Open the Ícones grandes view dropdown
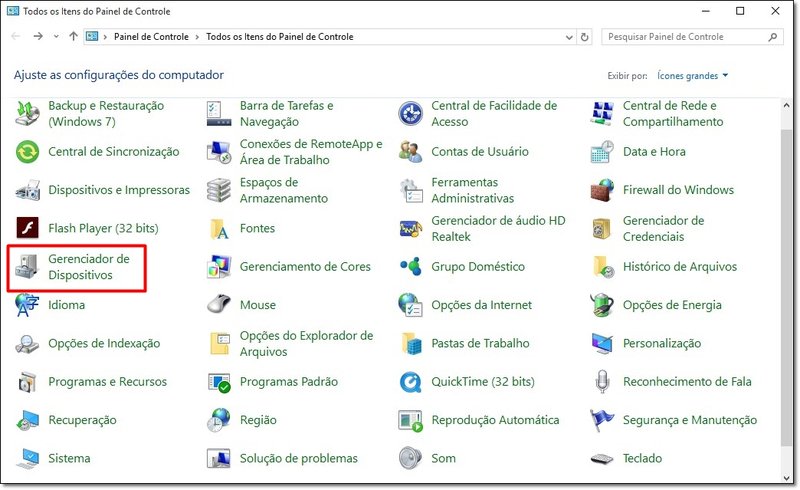 tap(692, 76)
